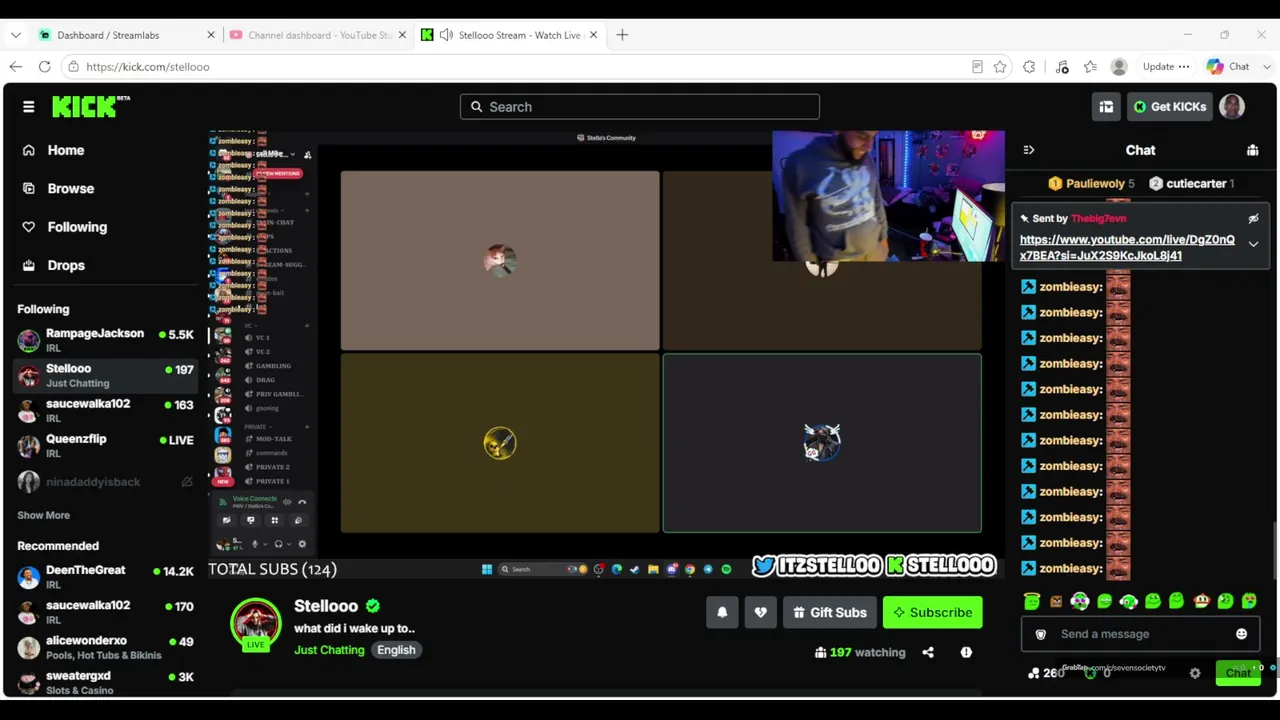Open the emoji picker in message box

1241,634
